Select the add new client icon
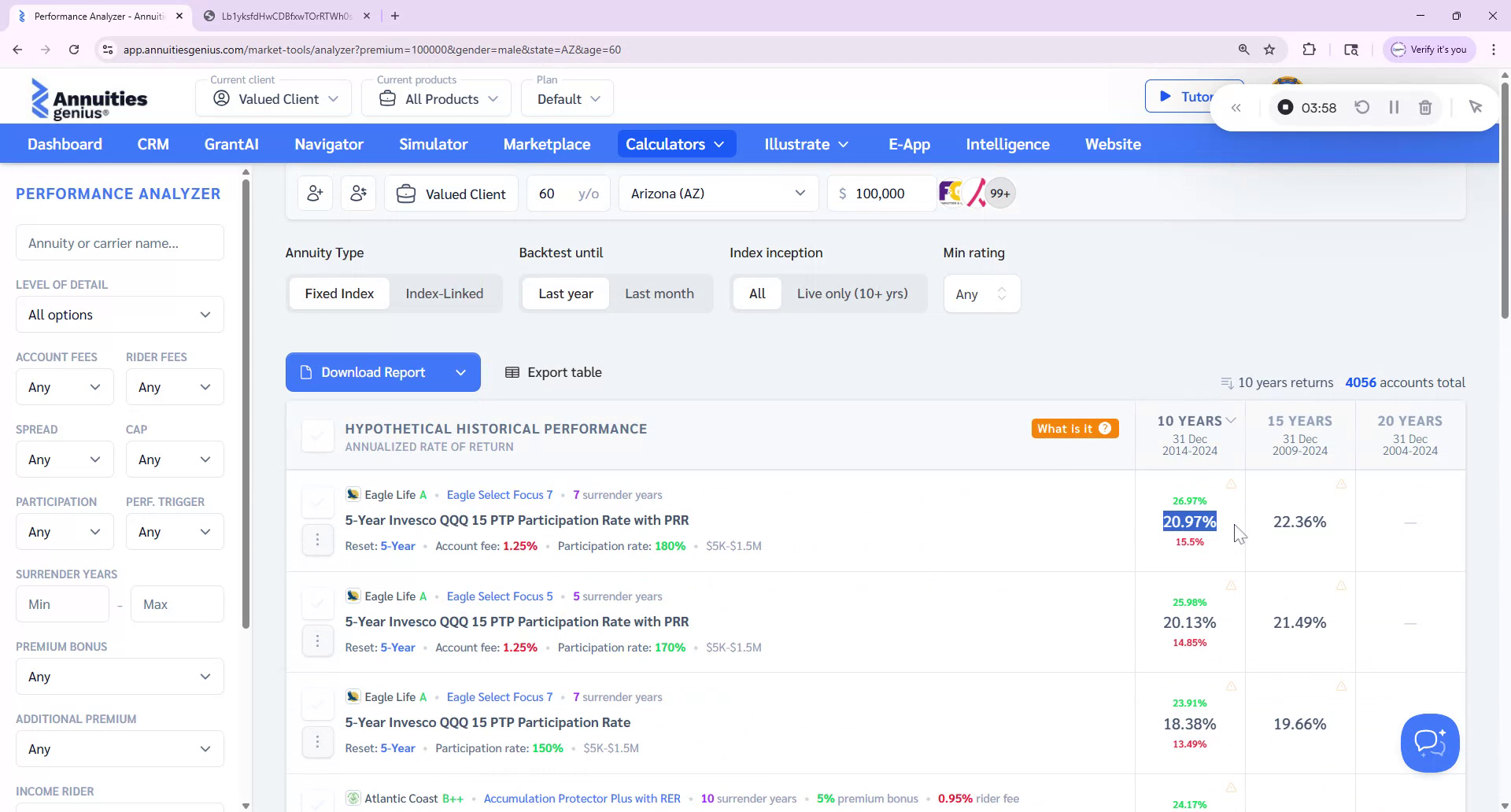The image size is (1511, 812). coord(315,193)
